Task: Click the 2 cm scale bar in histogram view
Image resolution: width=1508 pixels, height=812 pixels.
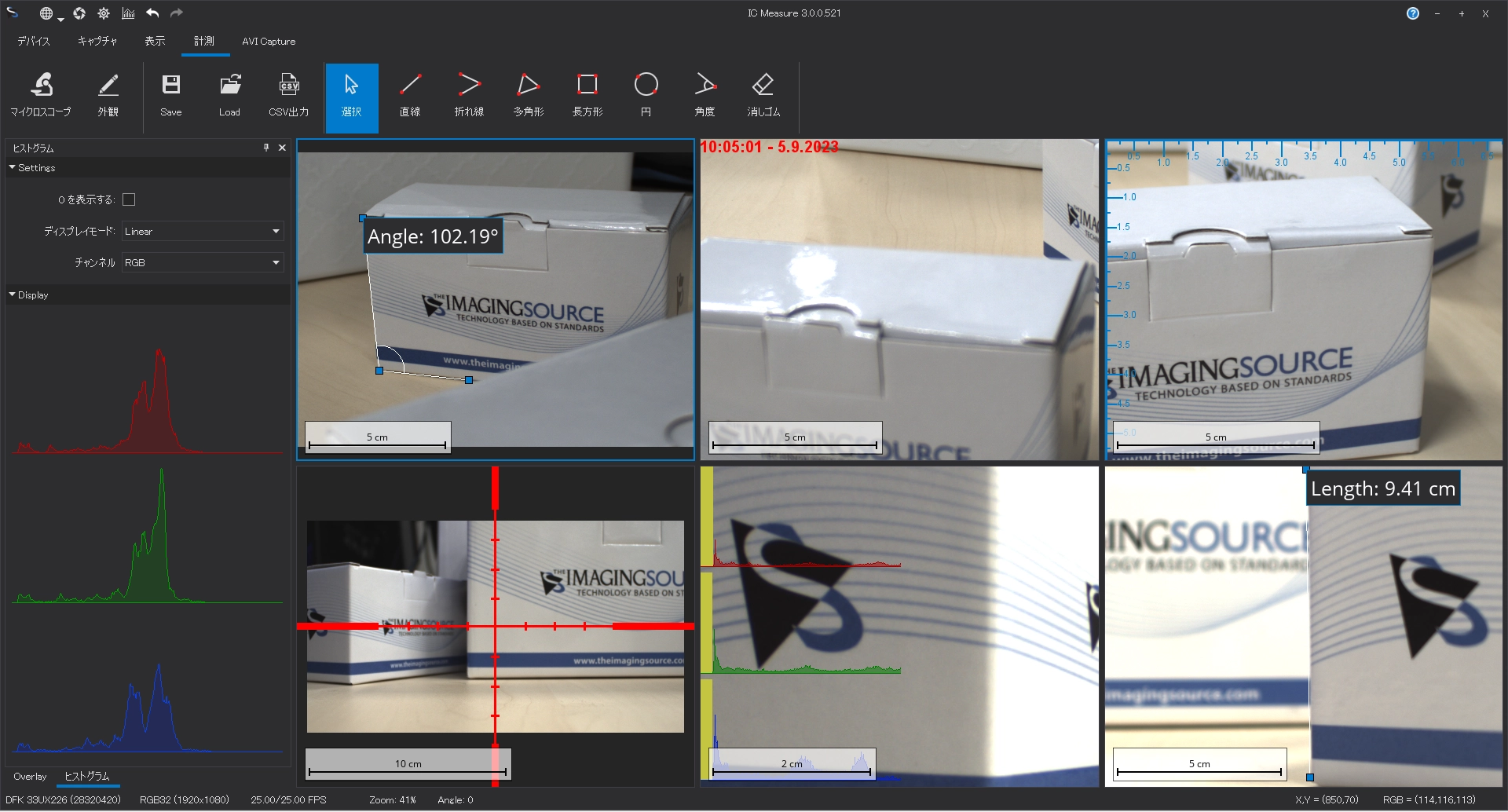Action: pos(792,764)
